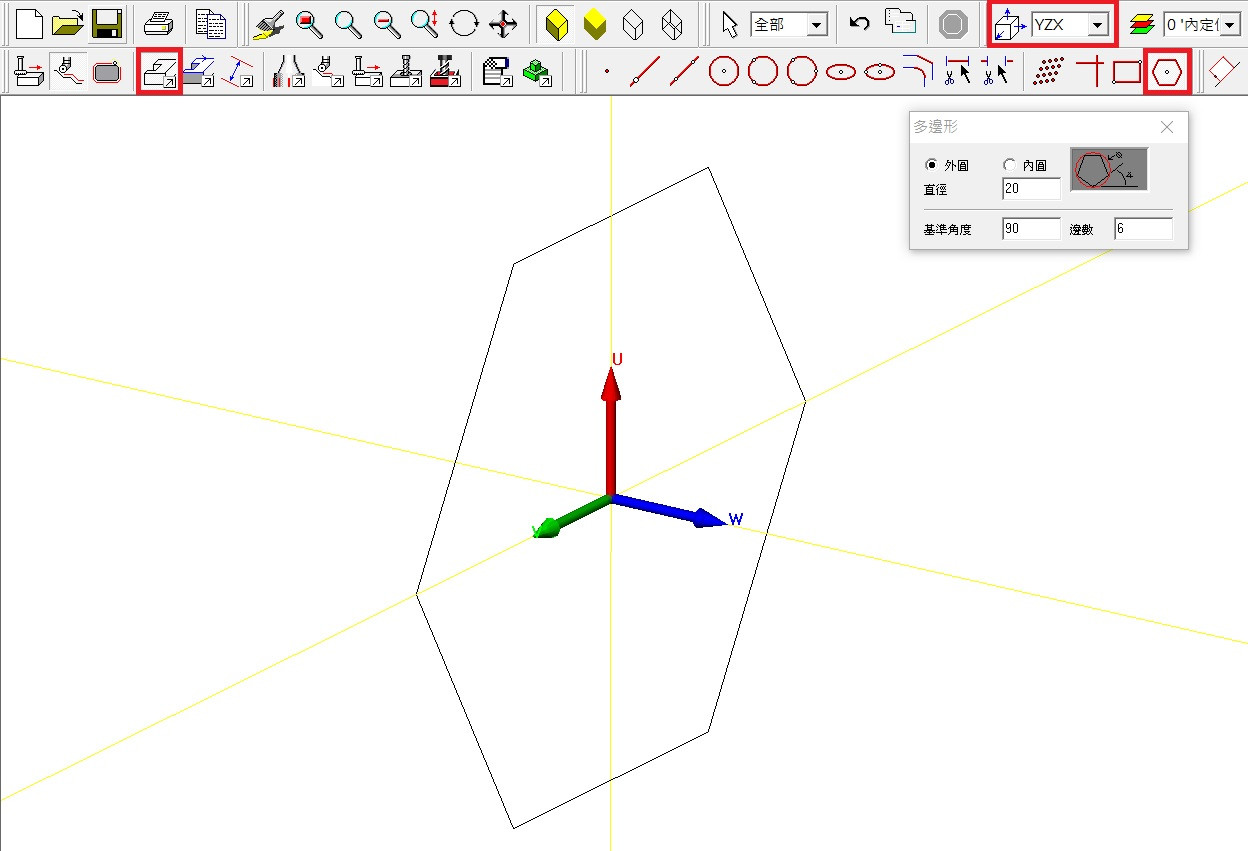Expand the layer dropdown showing 0 '內定
The height and width of the screenshot is (851, 1248).
(x=1230, y=25)
